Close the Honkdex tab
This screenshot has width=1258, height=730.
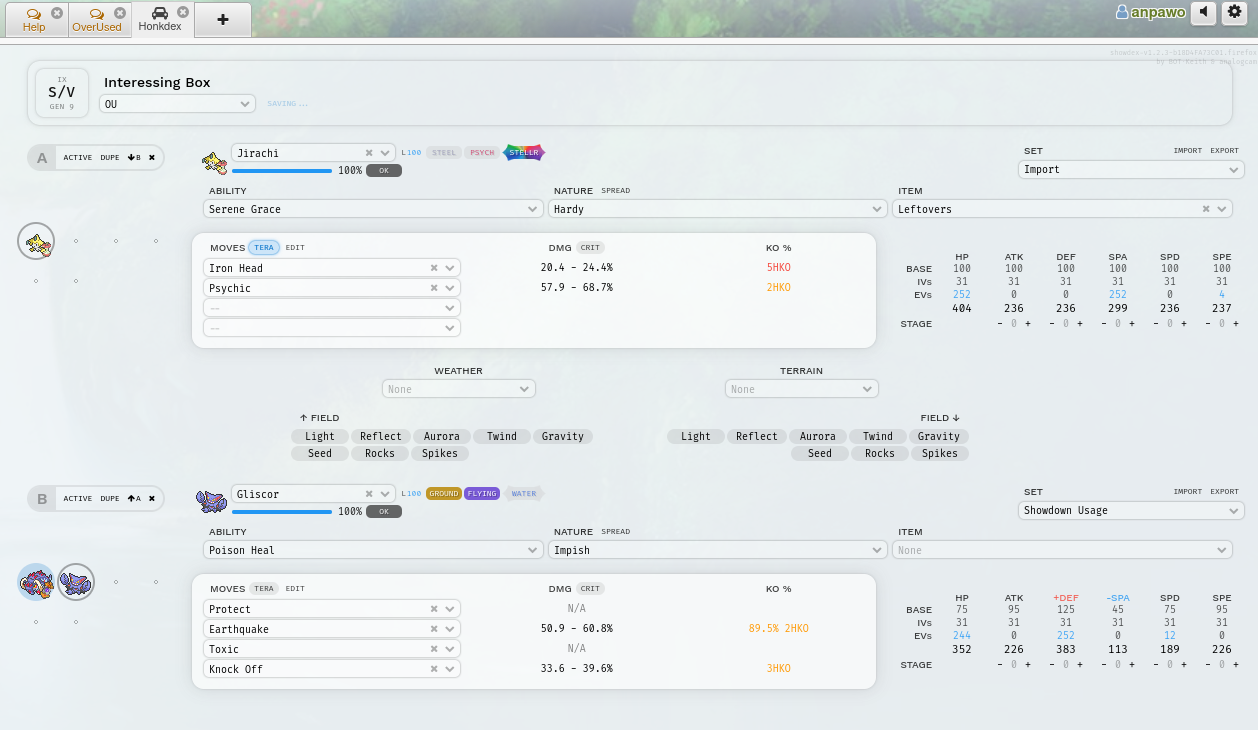[183, 12]
